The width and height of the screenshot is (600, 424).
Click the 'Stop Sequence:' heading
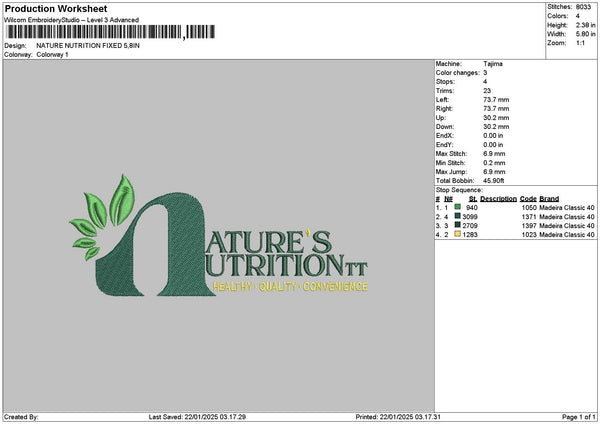459,190
